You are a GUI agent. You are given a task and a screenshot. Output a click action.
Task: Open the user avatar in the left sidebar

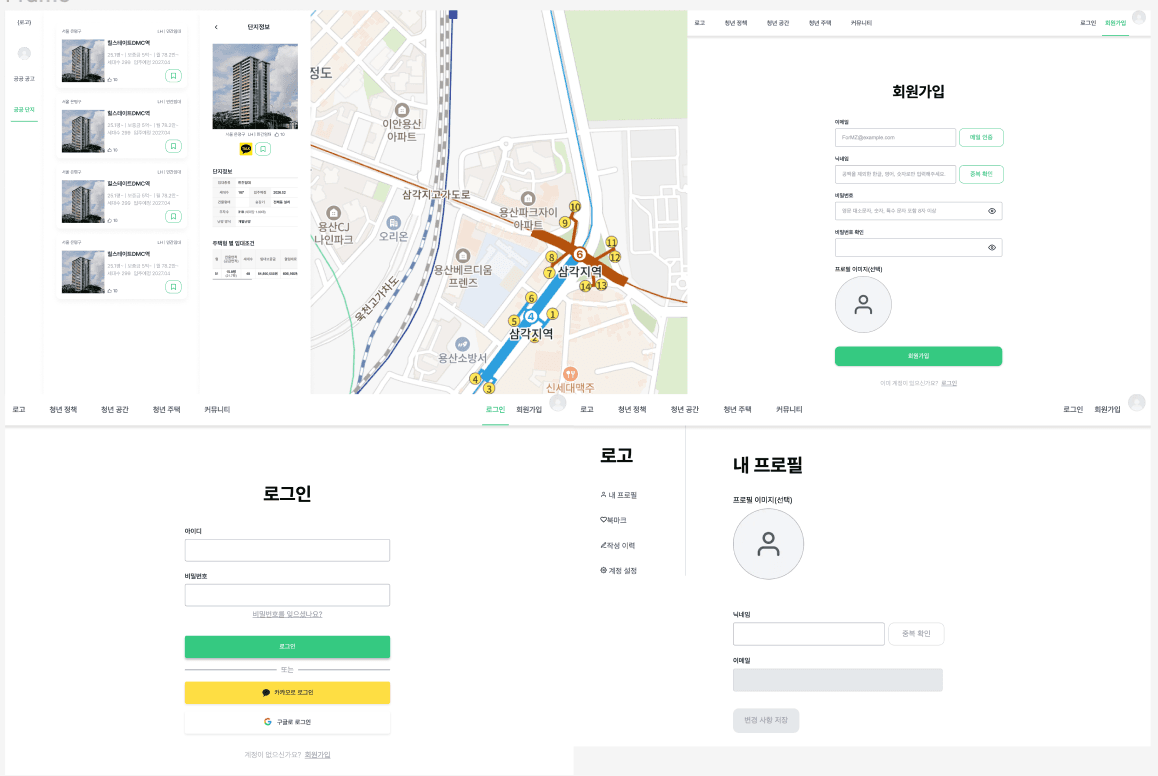coord(24,53)
